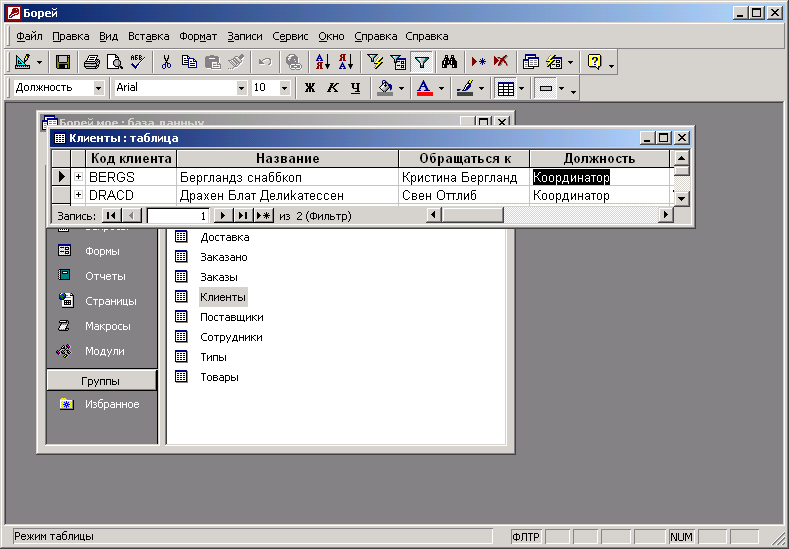This screenshot has width=789, height=549.
Task: Open the special effect dropdown arrow
Action: pos(562,89)
